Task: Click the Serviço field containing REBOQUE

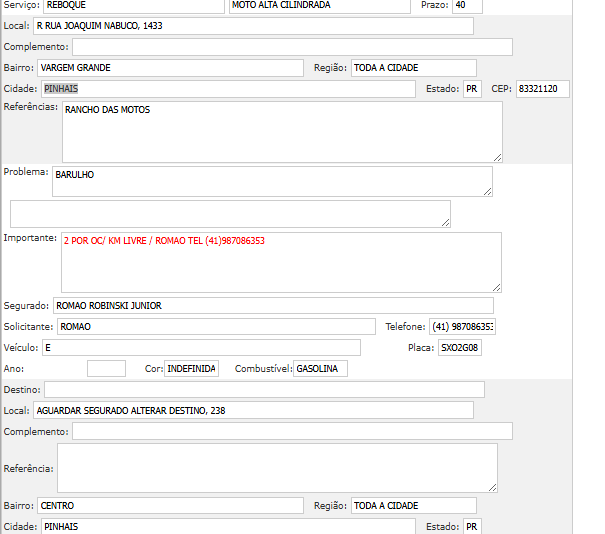Action: coord(132,5)
